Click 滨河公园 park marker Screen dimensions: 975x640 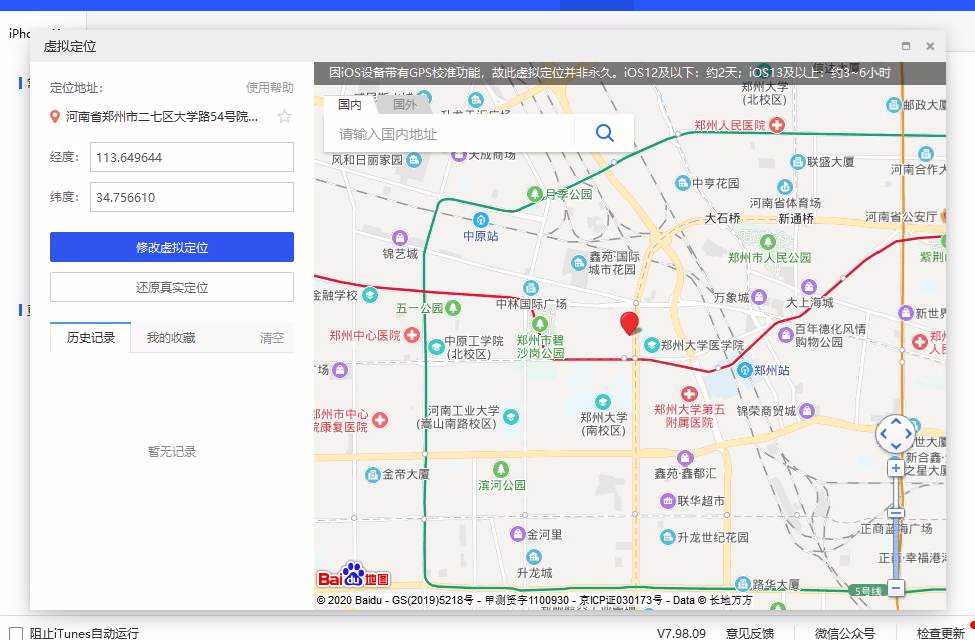[x=501, y=469]
